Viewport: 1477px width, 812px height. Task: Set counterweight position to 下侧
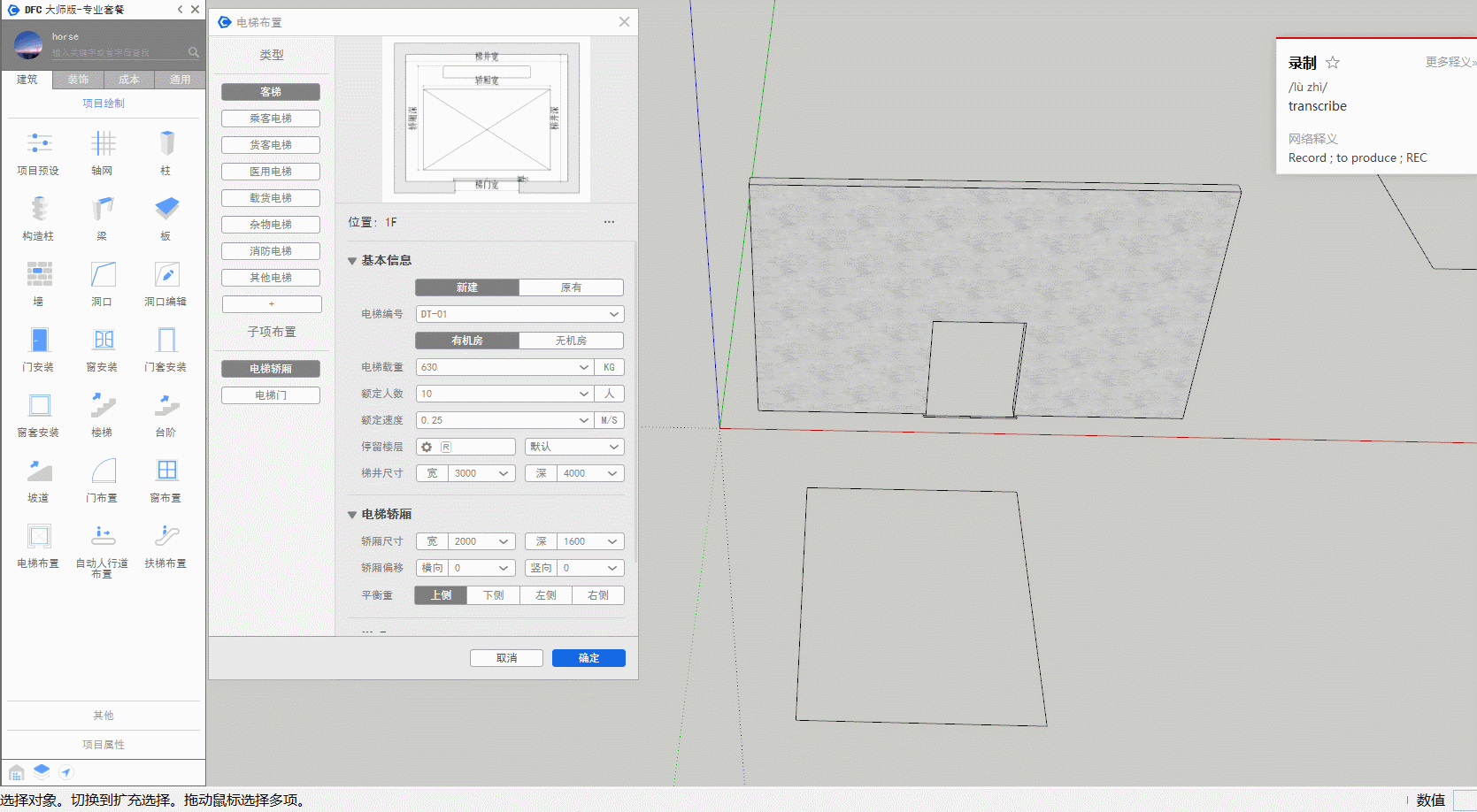(x=493, y=595)
